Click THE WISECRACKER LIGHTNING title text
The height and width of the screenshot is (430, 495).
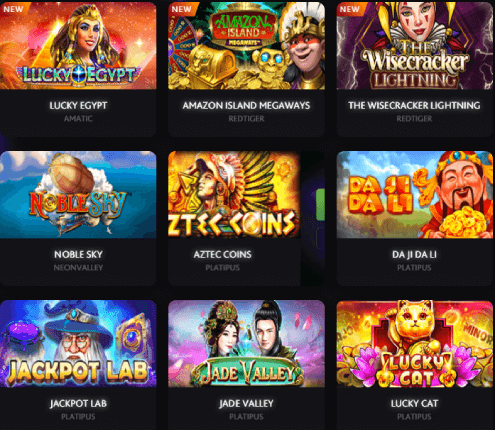414,106
